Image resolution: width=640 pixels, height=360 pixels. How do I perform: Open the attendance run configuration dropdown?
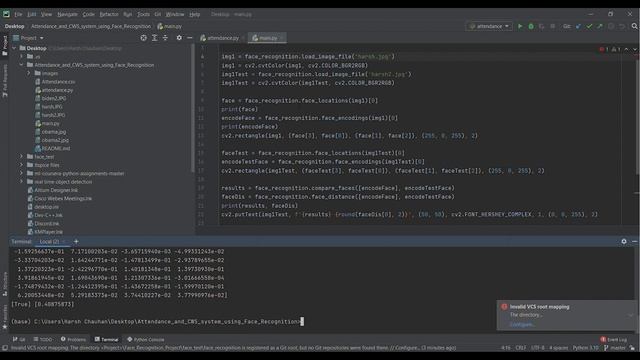pos(489,26)
